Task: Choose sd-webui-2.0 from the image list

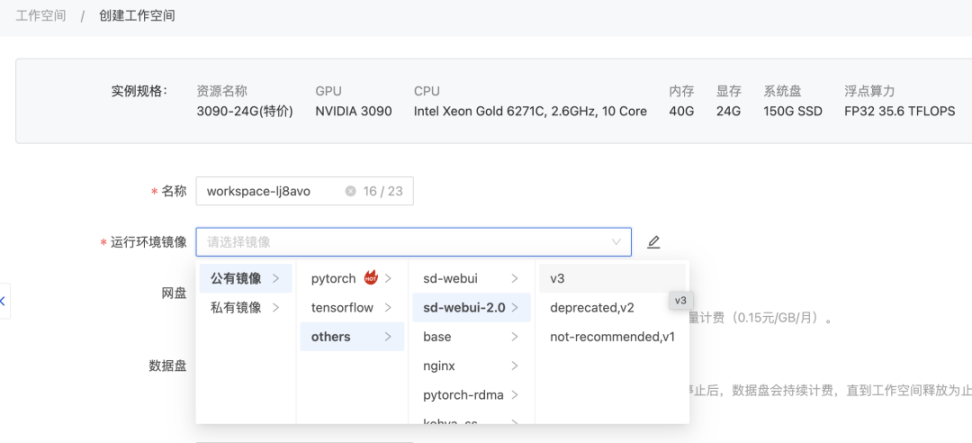Action: click(x=470, y=307)
